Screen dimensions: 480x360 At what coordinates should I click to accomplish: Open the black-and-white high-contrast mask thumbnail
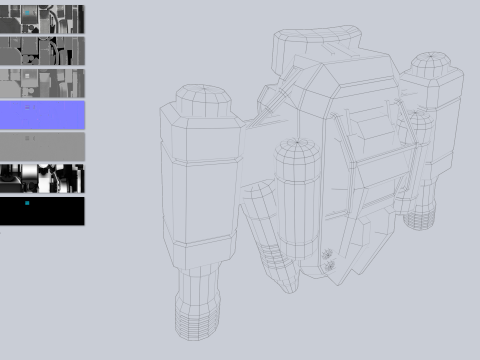coord(42,178)
